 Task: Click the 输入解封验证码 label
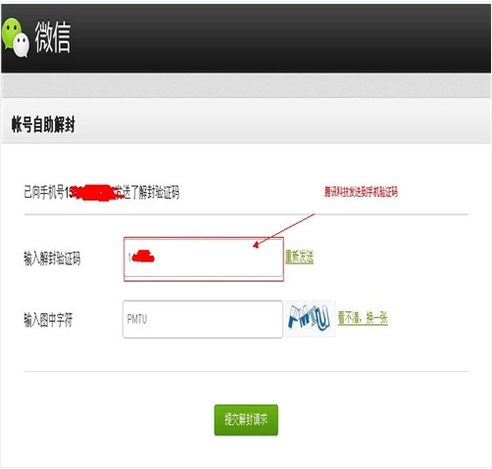(x=52, y=258)
